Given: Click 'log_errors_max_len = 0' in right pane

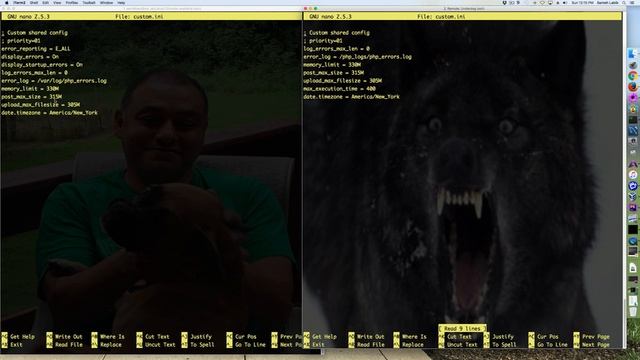Looking at the screenshot, I should pos(336,49).
